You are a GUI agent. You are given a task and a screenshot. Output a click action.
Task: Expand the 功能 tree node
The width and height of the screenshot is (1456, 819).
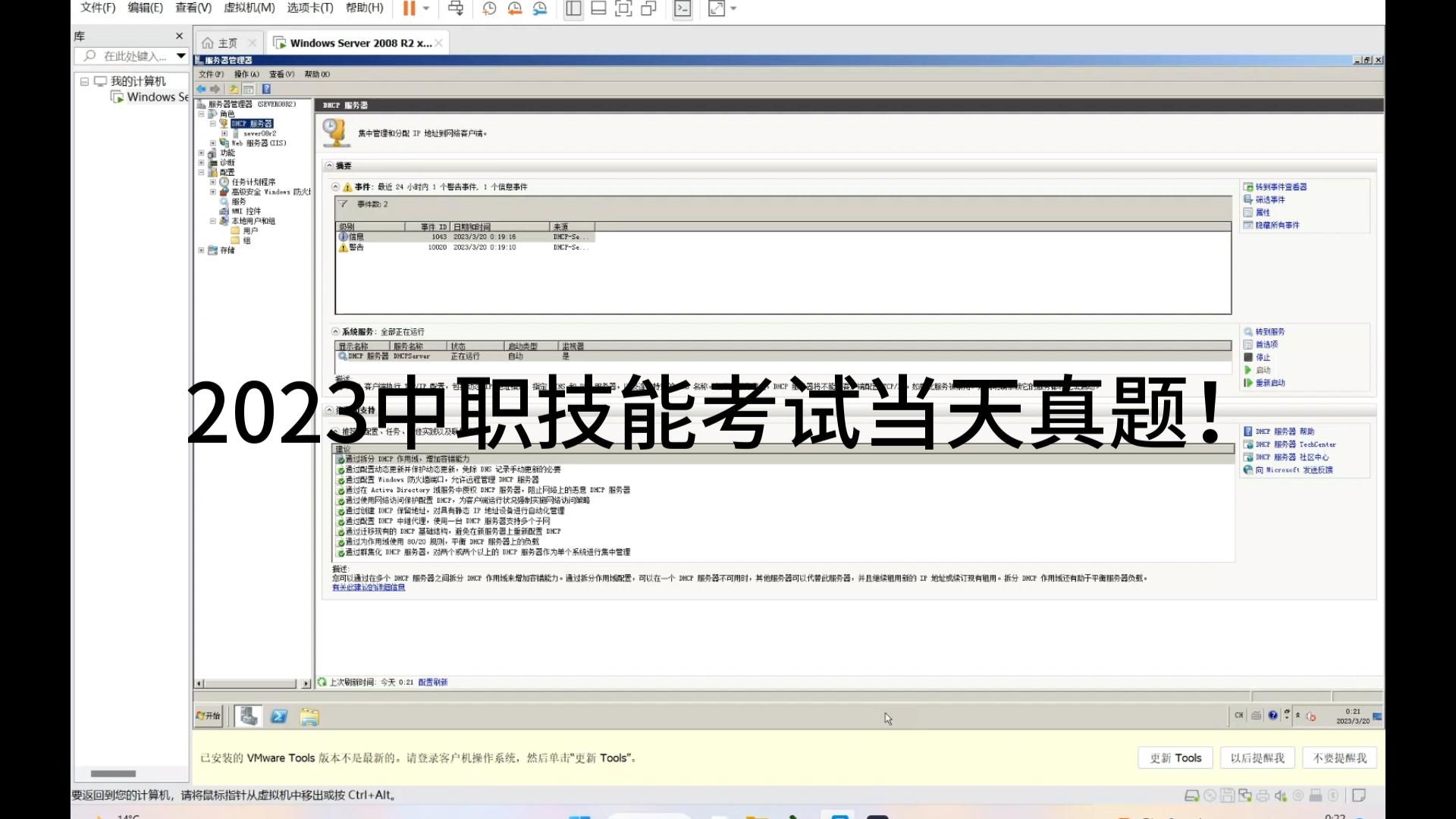coord(202,153)
